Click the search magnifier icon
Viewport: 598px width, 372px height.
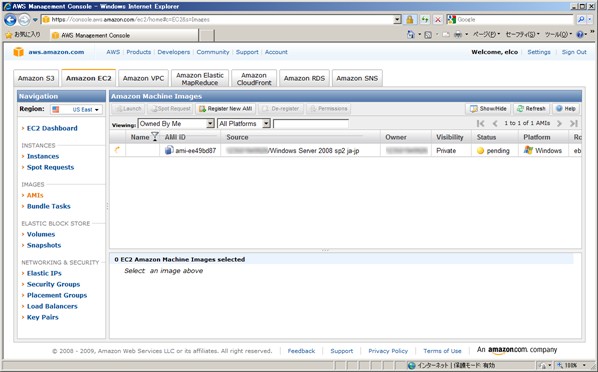[x=581, y=19]
